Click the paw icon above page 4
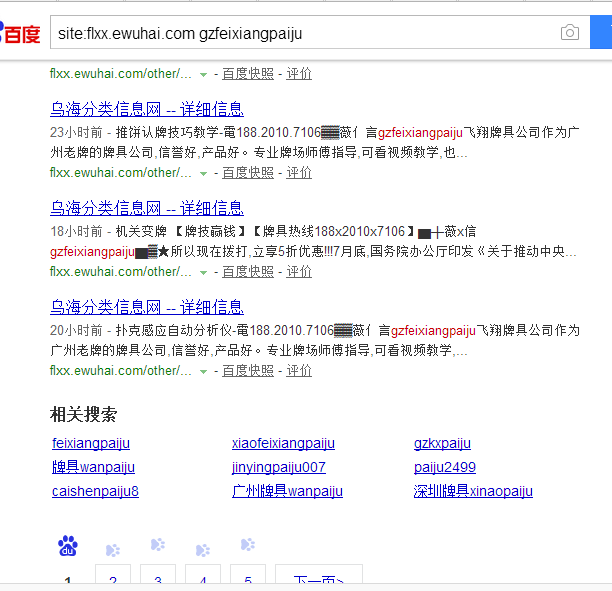This screenshot has width=612, height=591. [x=203, y=550]
